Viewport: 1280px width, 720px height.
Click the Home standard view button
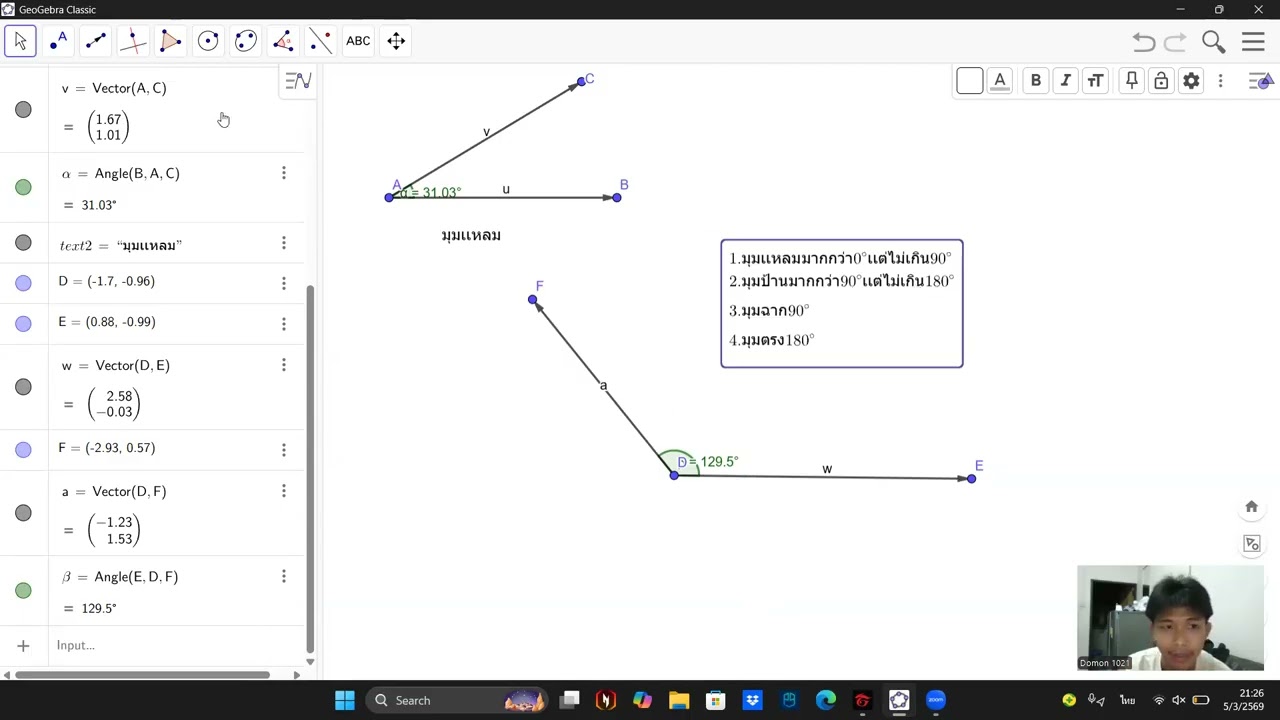[1251, 507]
